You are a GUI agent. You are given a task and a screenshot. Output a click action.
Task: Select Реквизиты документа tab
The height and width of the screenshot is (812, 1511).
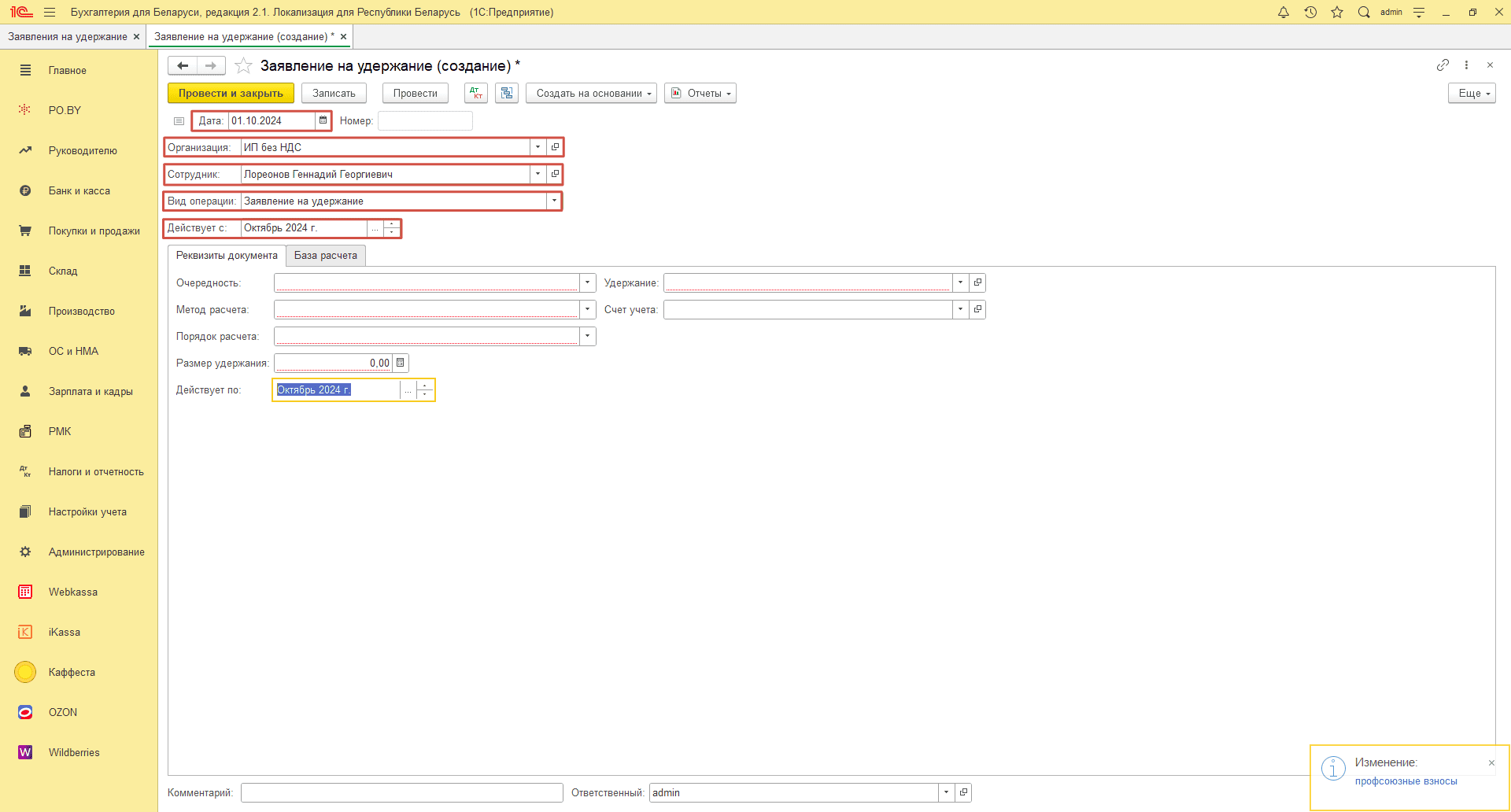[227, 256]
